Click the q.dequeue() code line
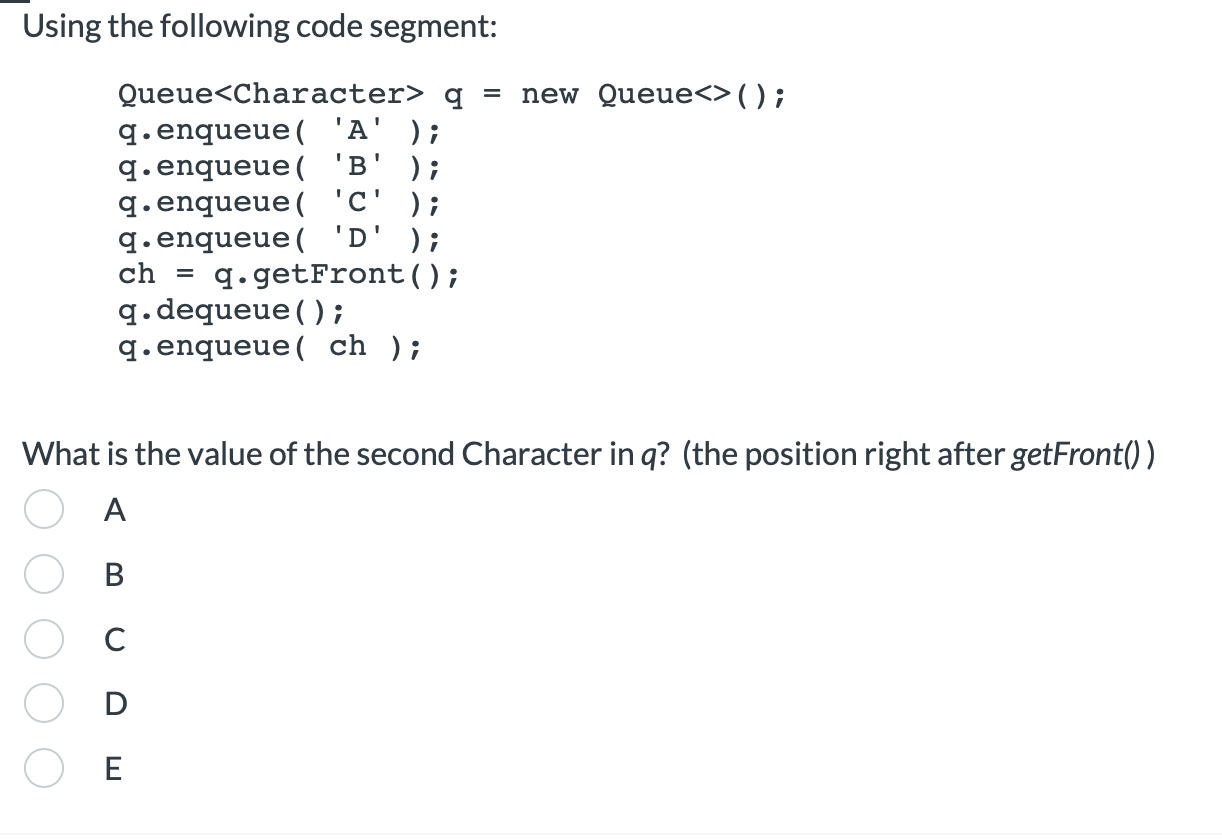The width and height of the screenshot is (1222, 840). pyautogui.click(x=232, y=310)
